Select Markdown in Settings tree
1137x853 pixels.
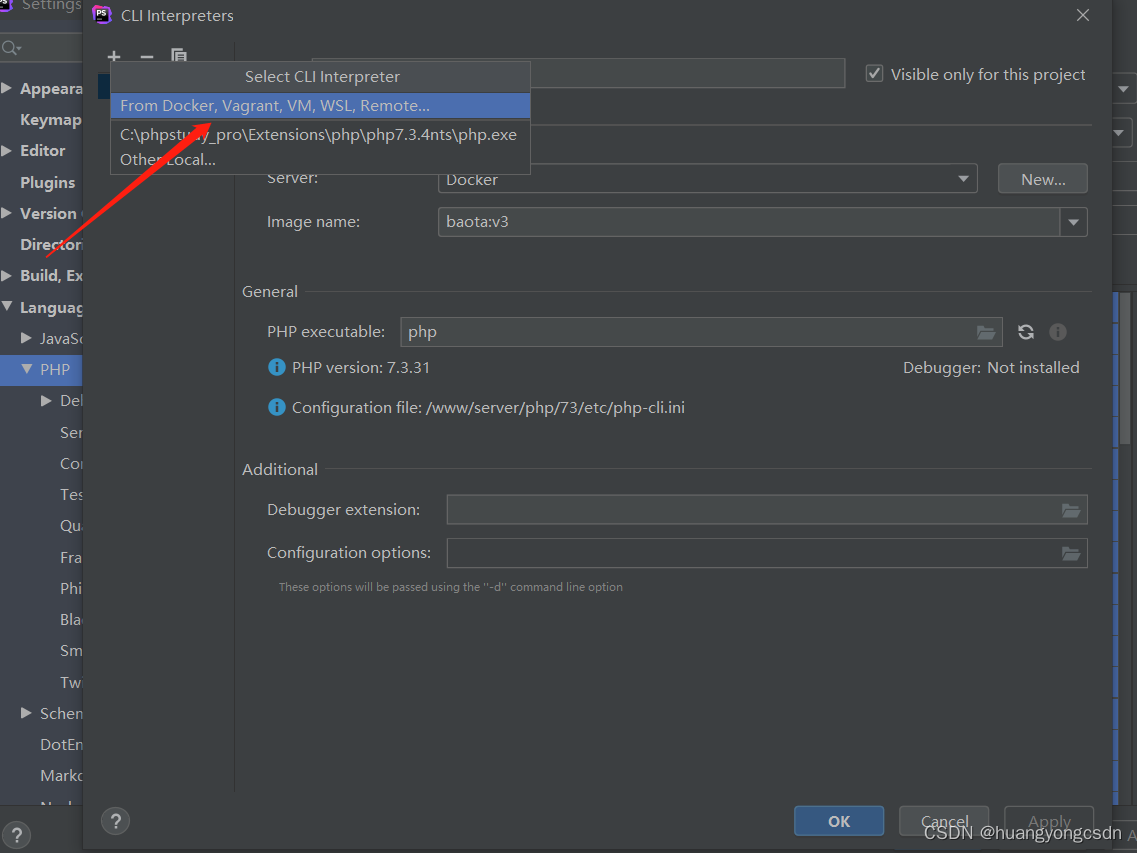point(61,775)
